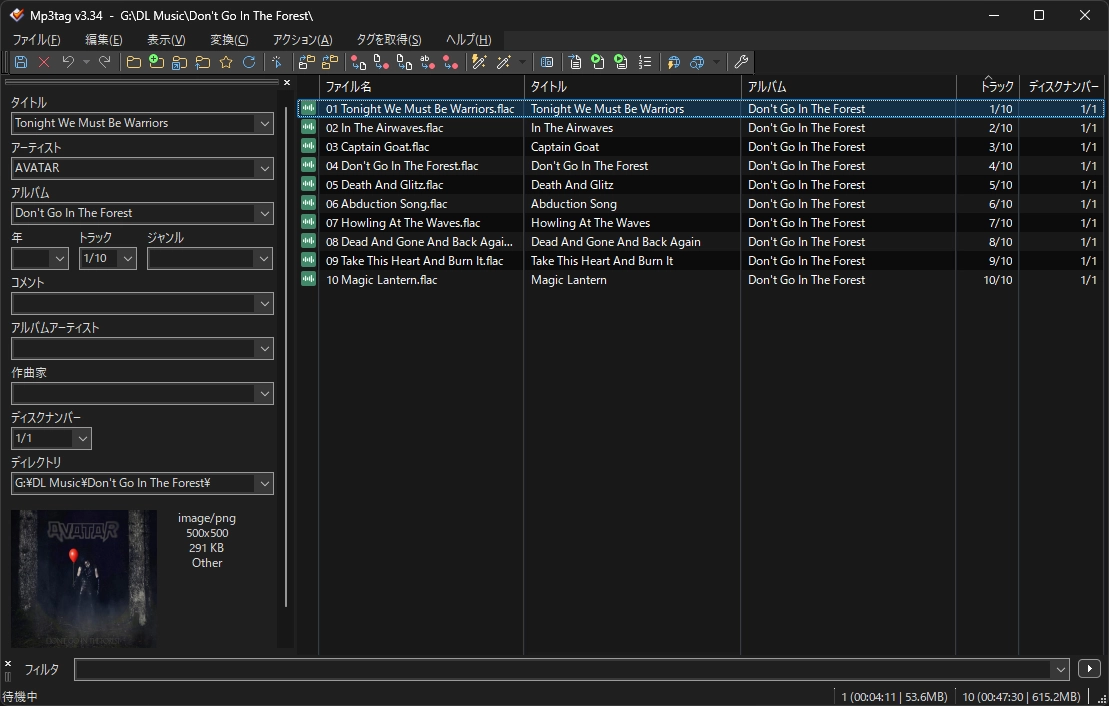
Task: Save tags with the floppy disk icon
Action: [x=20, y=62]
